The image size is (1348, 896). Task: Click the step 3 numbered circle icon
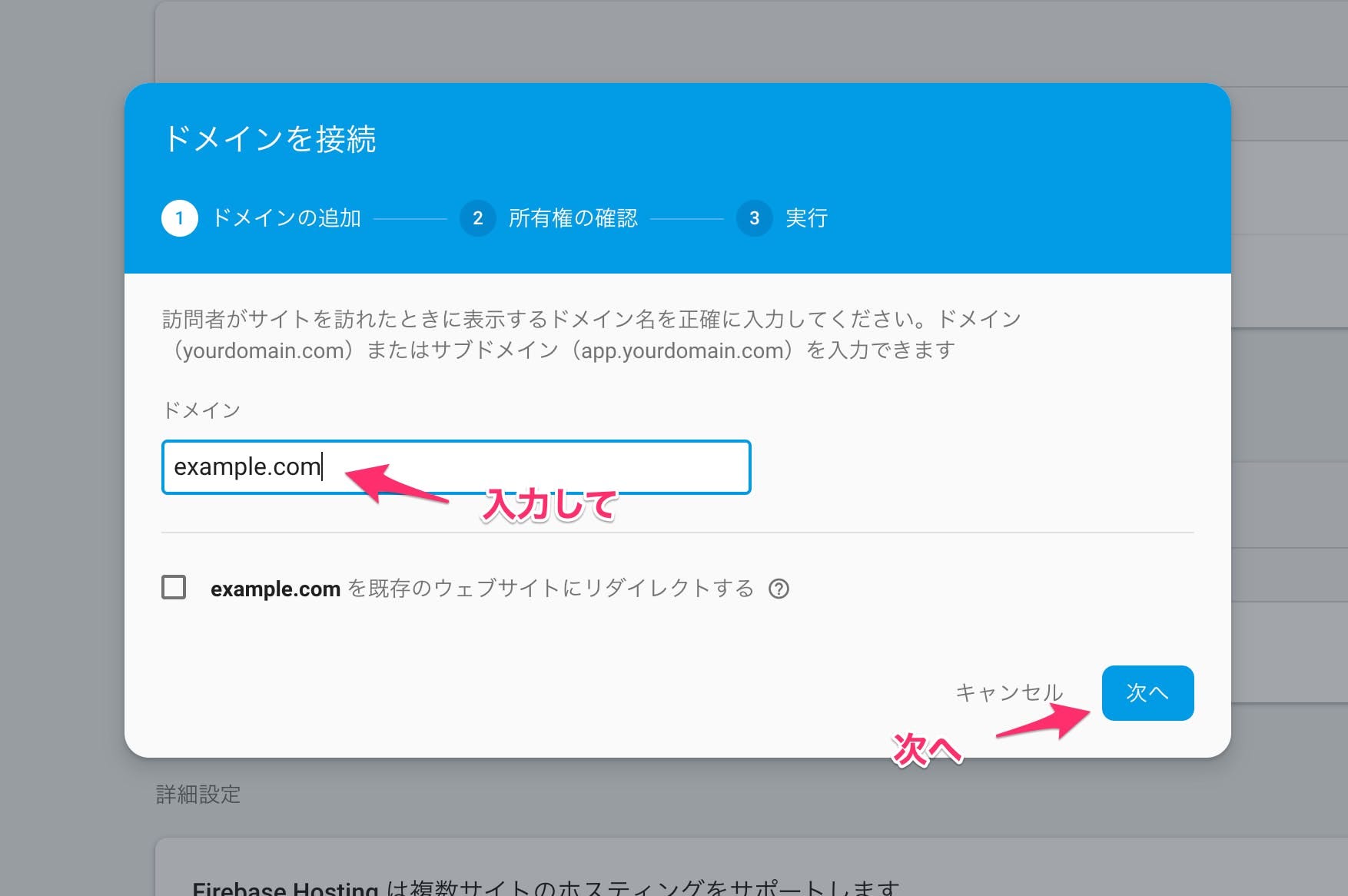coord(755,218)
